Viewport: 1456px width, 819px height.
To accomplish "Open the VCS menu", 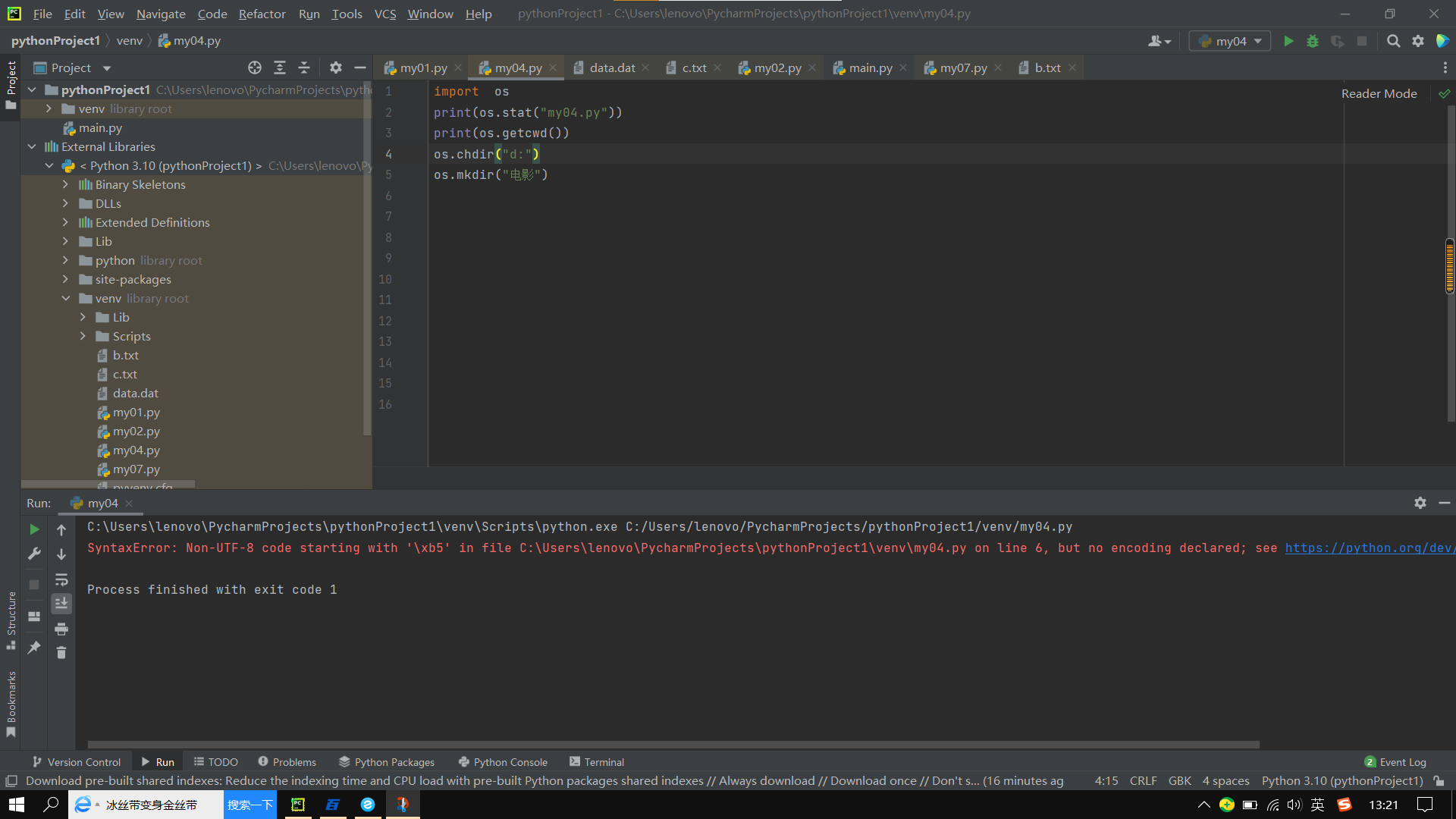I will 385,14.
